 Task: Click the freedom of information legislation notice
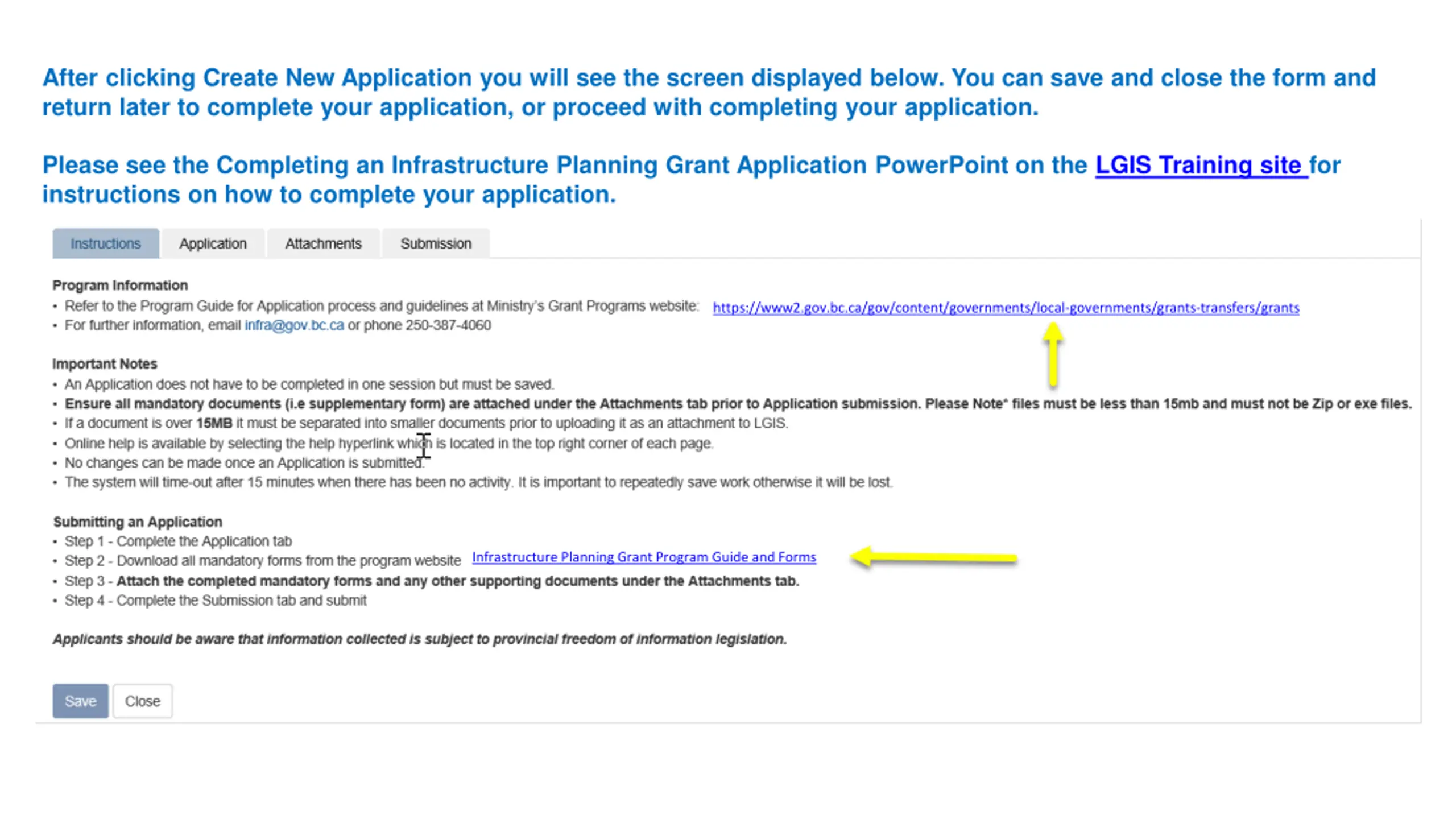click(420, 639)
